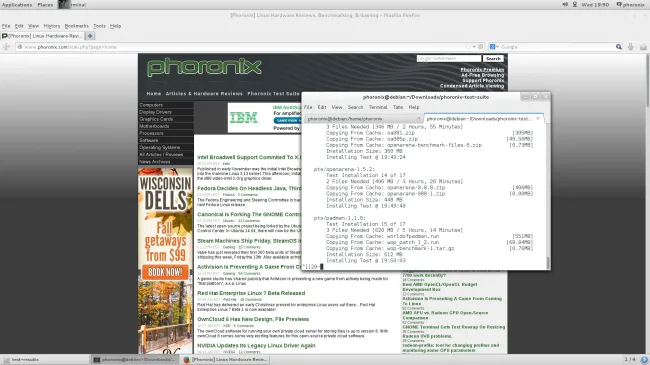Image resolution: width=650 pixels, height=365 pixels.
Task: Click the search magnifier in Google box
Action: tap(618, 47)
